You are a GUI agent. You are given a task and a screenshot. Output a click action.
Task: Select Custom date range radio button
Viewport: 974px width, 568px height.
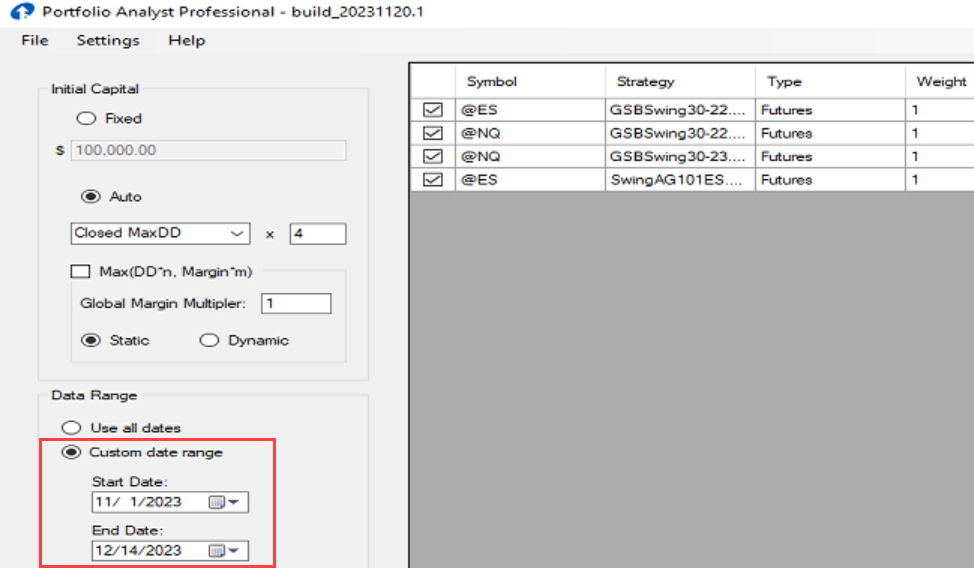tap(71, 452)
